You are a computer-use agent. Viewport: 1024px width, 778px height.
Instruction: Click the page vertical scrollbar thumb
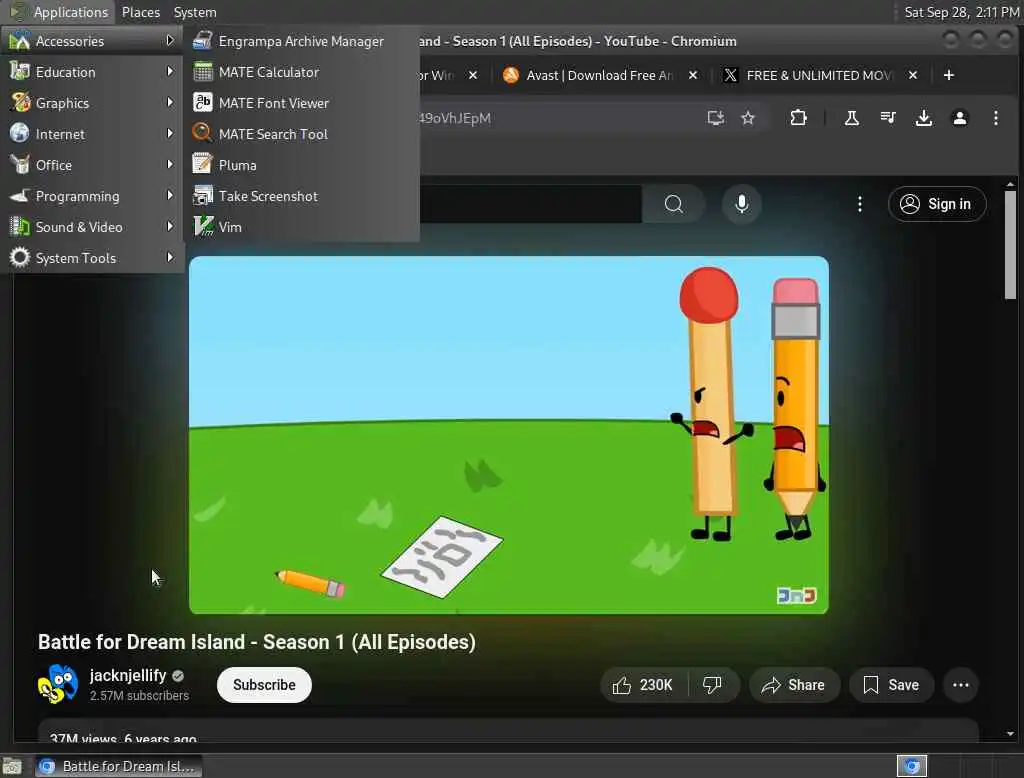tap(1010, 244)
